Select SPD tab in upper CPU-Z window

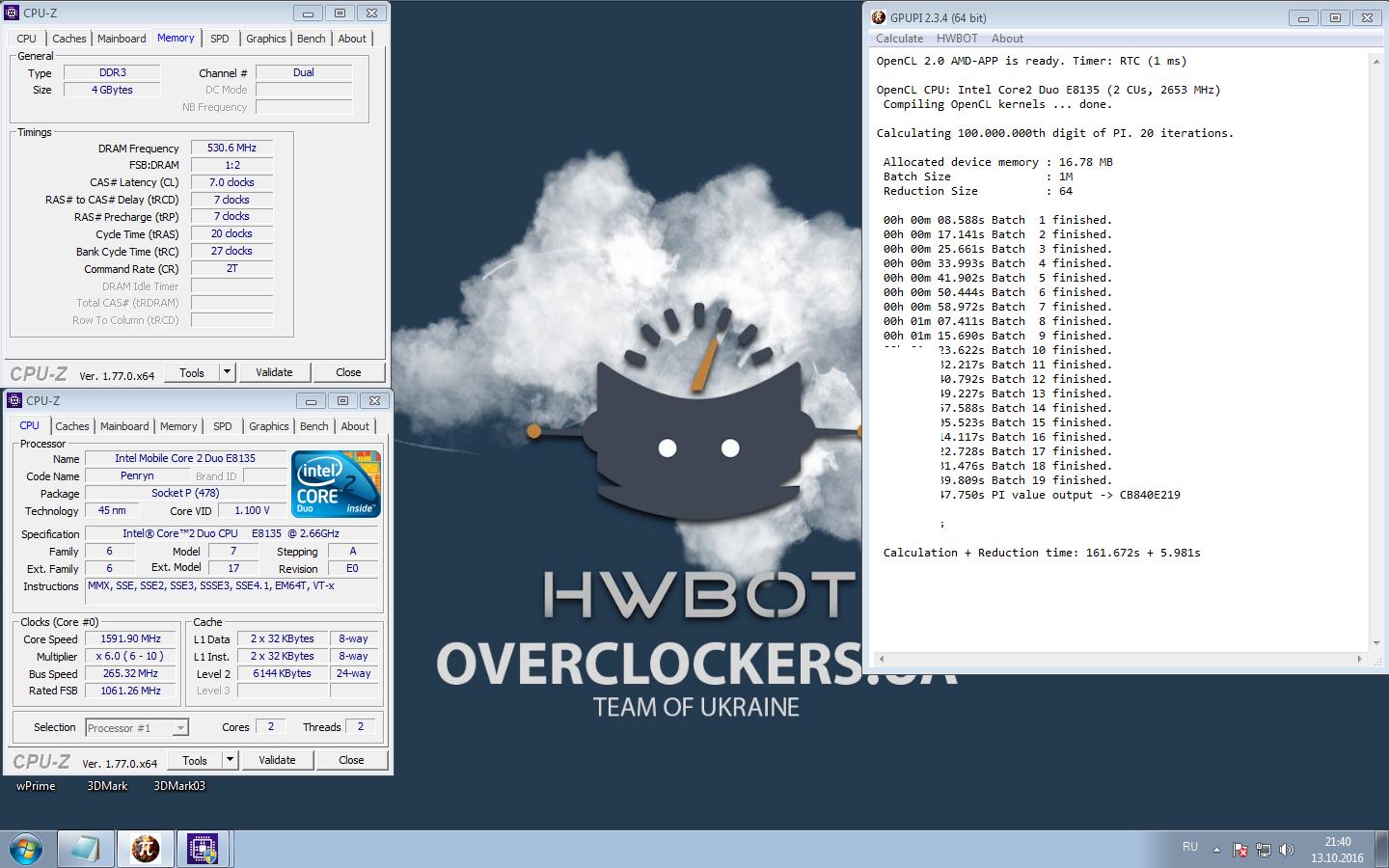click(x=220, y=39)
